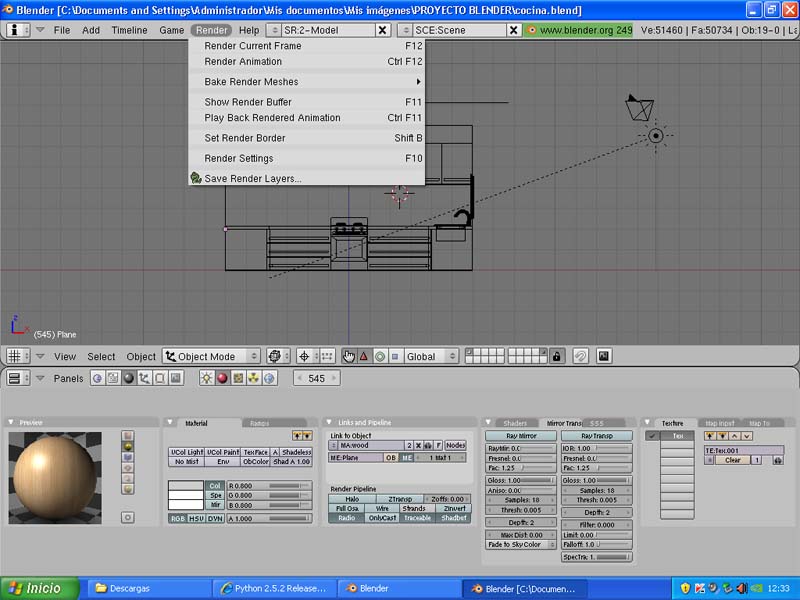The width and height of the screenshot is (800, 600).
Task: Open the Shading context sphere icon
Action: click(128, 378)
